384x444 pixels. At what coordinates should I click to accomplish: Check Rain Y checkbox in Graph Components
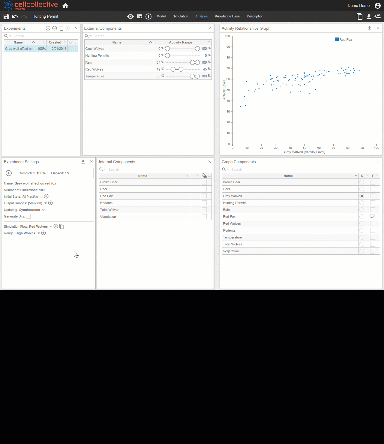(x=373, y=210)
